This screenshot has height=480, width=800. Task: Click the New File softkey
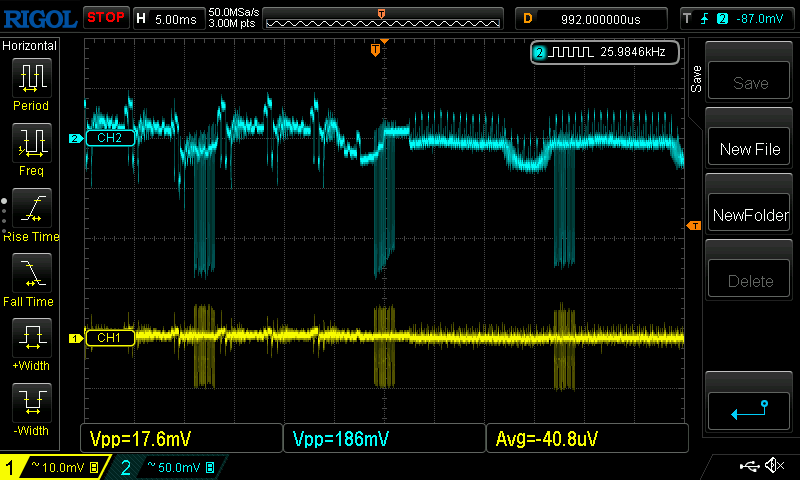click(x=749, y=146)
